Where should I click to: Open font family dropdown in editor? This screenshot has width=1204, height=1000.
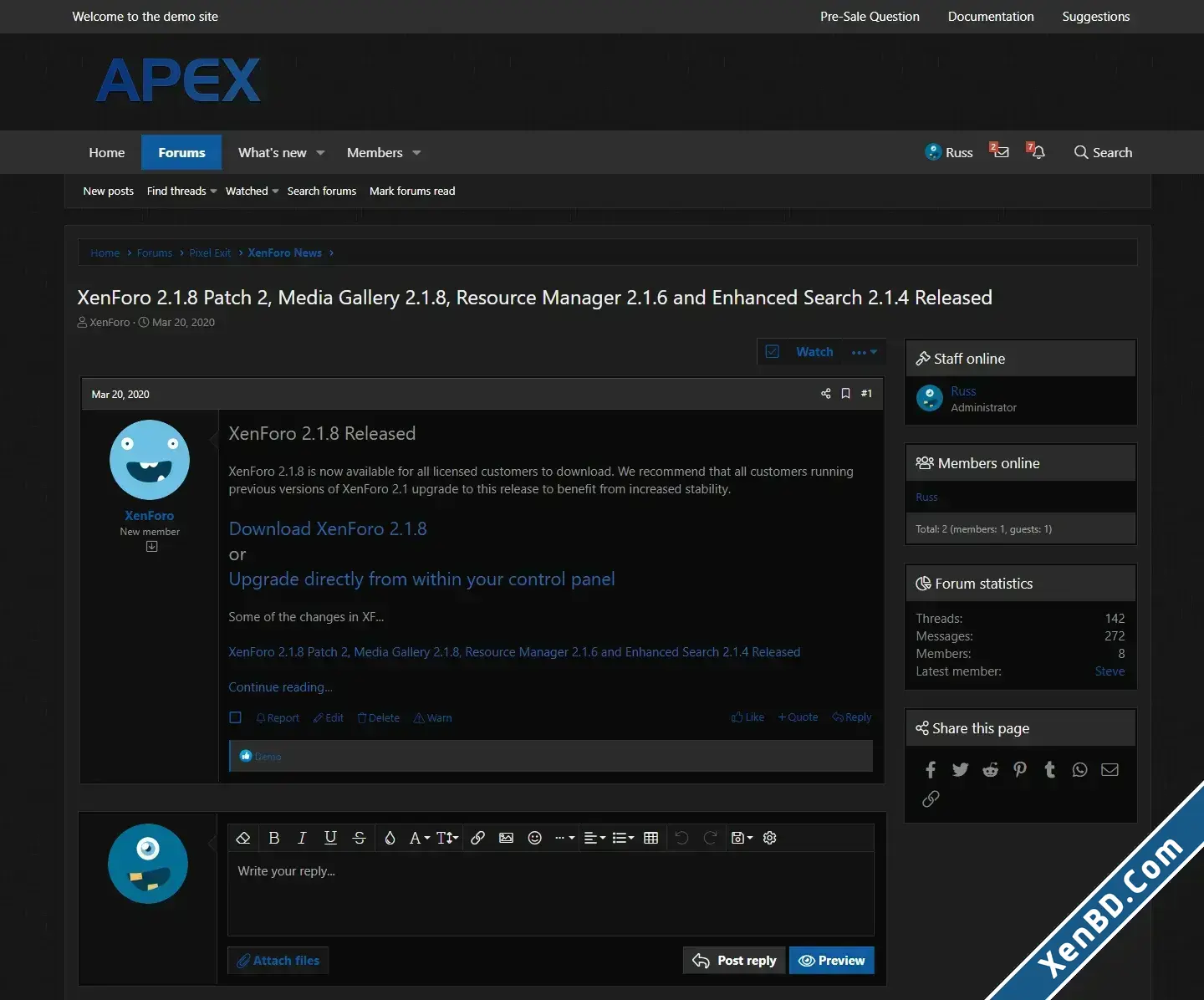tap(419, 838)
